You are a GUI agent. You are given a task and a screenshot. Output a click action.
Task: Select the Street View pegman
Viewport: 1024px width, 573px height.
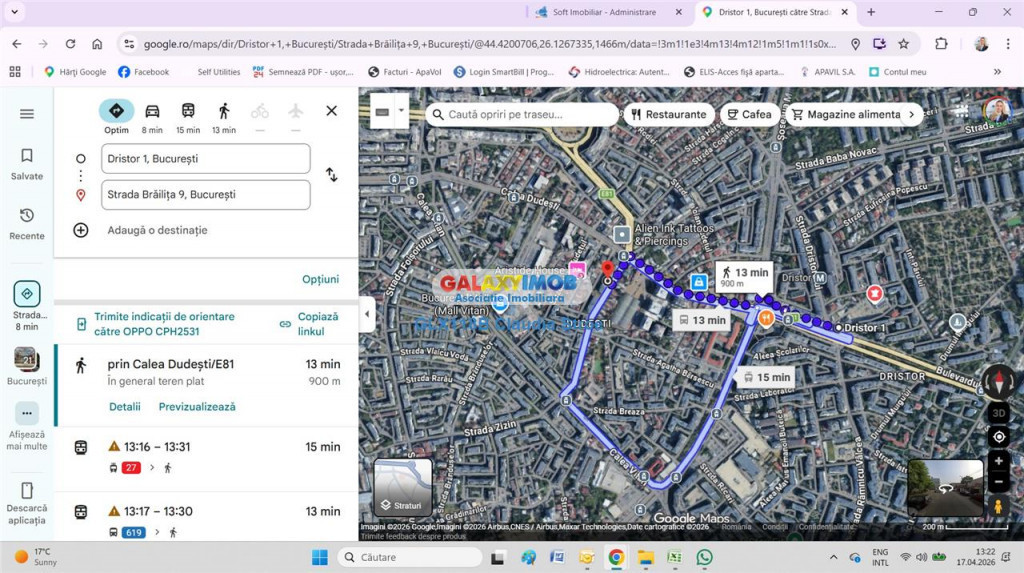pos(998,506)
